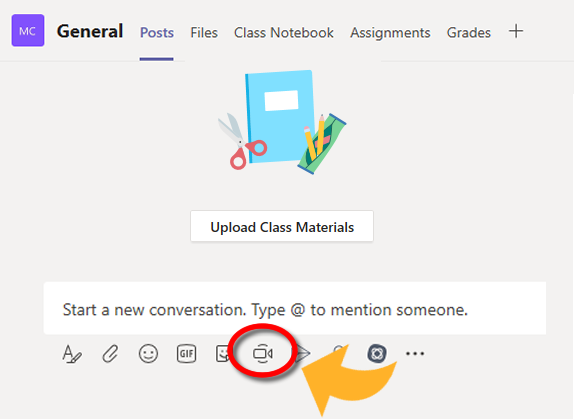Insert a GIF using the GIF icon
This screenshot has width=574, height=419.
tap(186, 353)
